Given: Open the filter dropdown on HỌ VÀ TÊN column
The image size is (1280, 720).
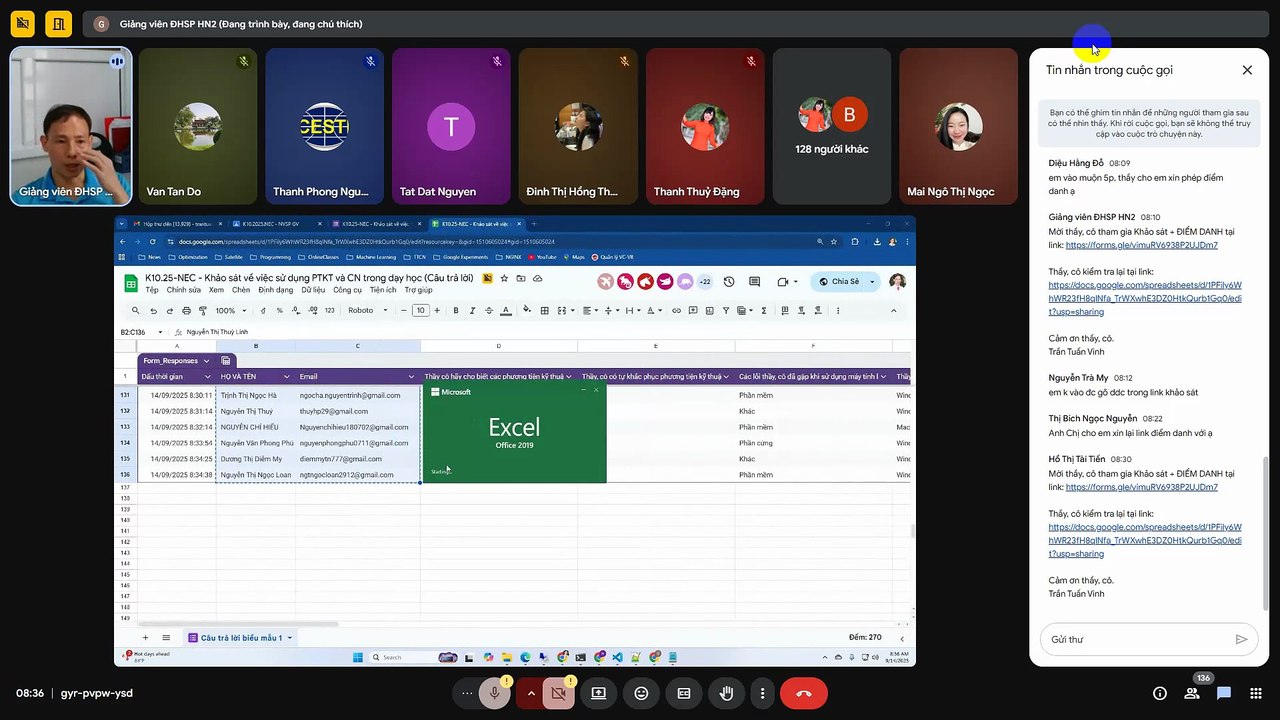Looking at the screenshot, I should (x=287, y=377).
